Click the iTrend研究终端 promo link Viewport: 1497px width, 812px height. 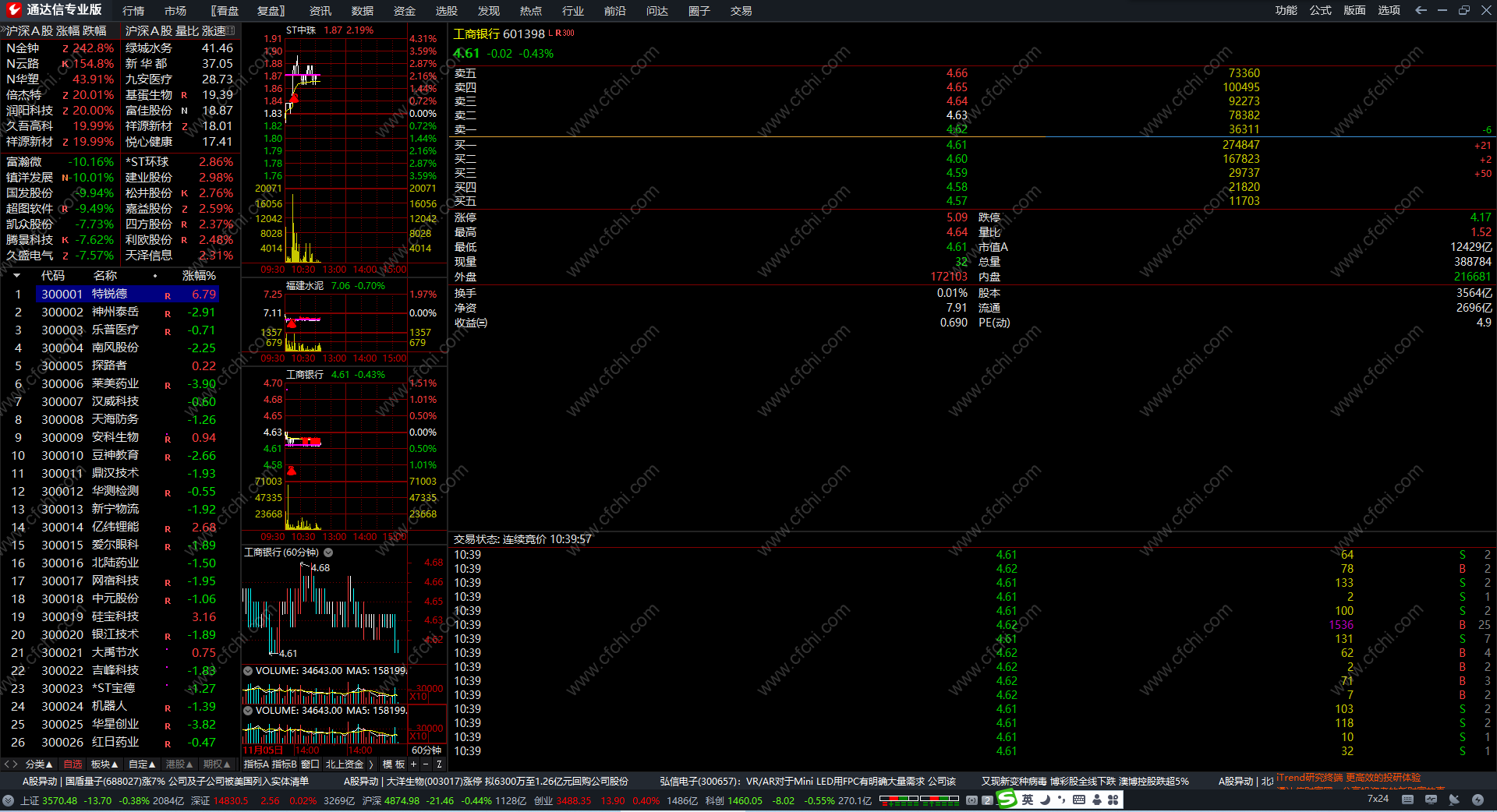tap(1348, 778)
